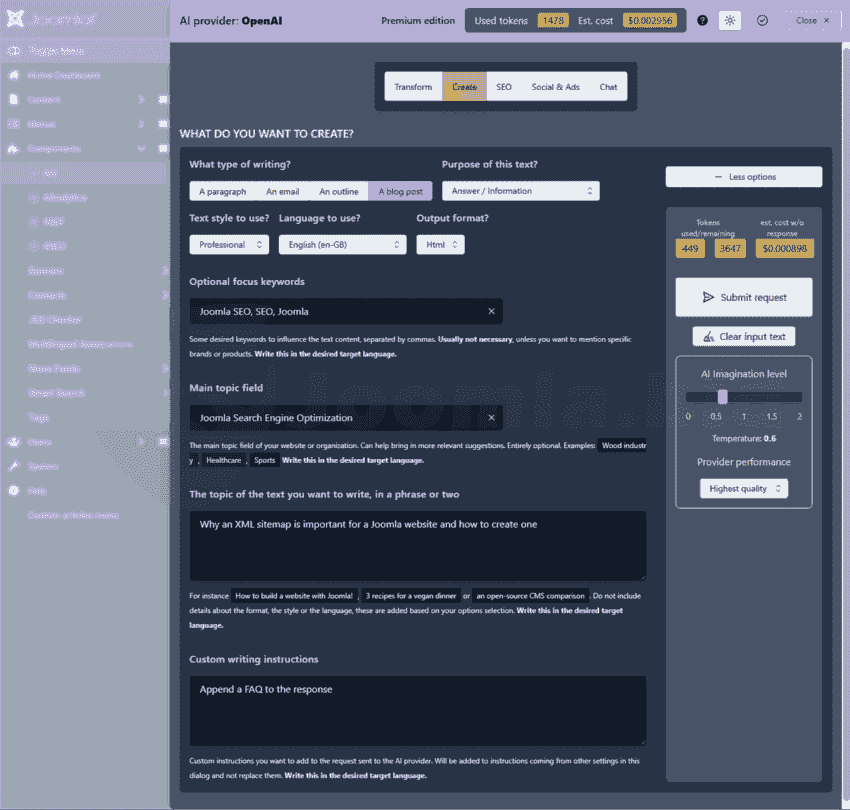Screen dimensions: 850x810
Task: Click the Home Dashboard icon in sidebar
Action: pos(14,76)
